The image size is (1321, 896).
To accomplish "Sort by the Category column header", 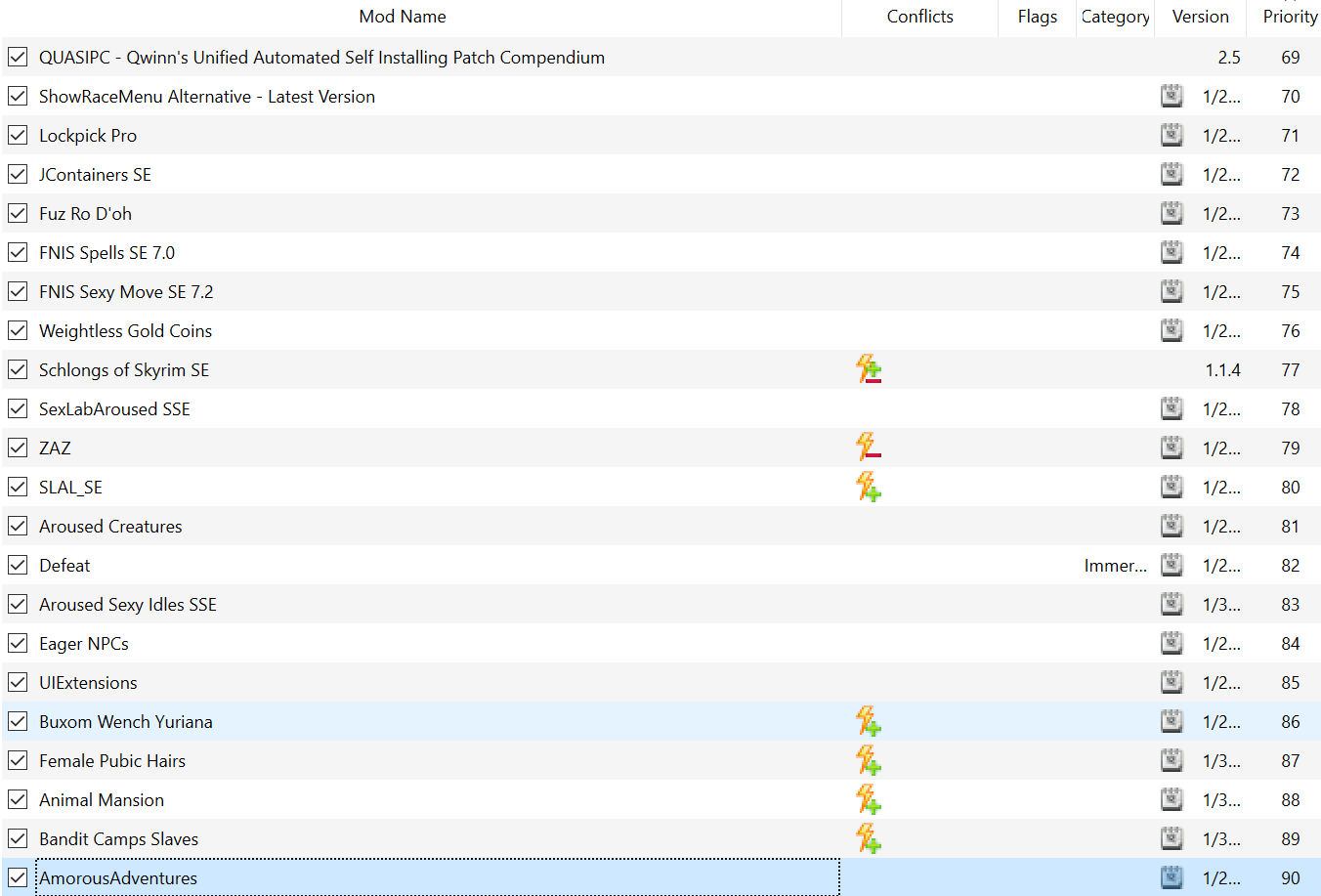I will click(x=1115, y=17).
